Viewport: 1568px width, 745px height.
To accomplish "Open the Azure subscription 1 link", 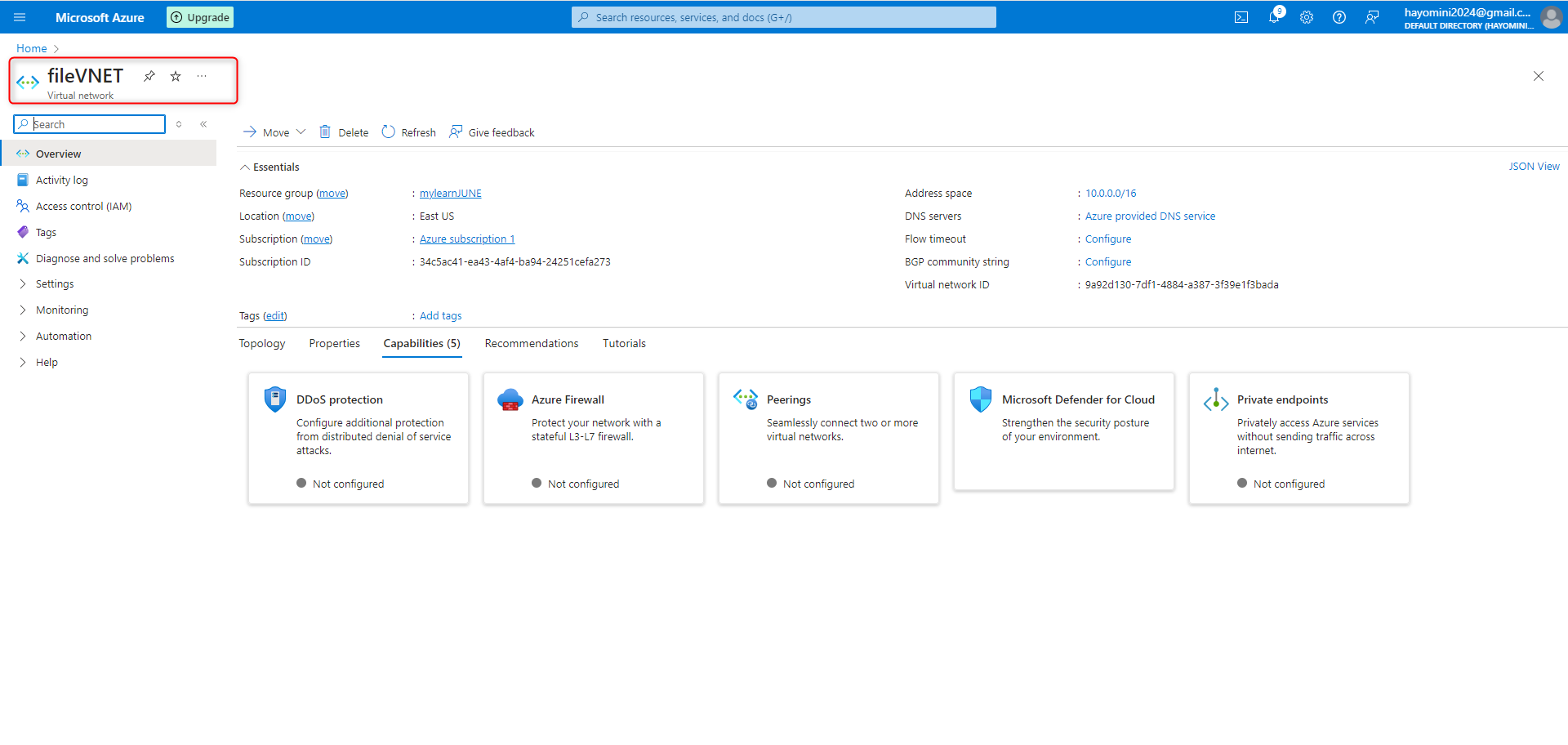I will [x=467, y=239].
